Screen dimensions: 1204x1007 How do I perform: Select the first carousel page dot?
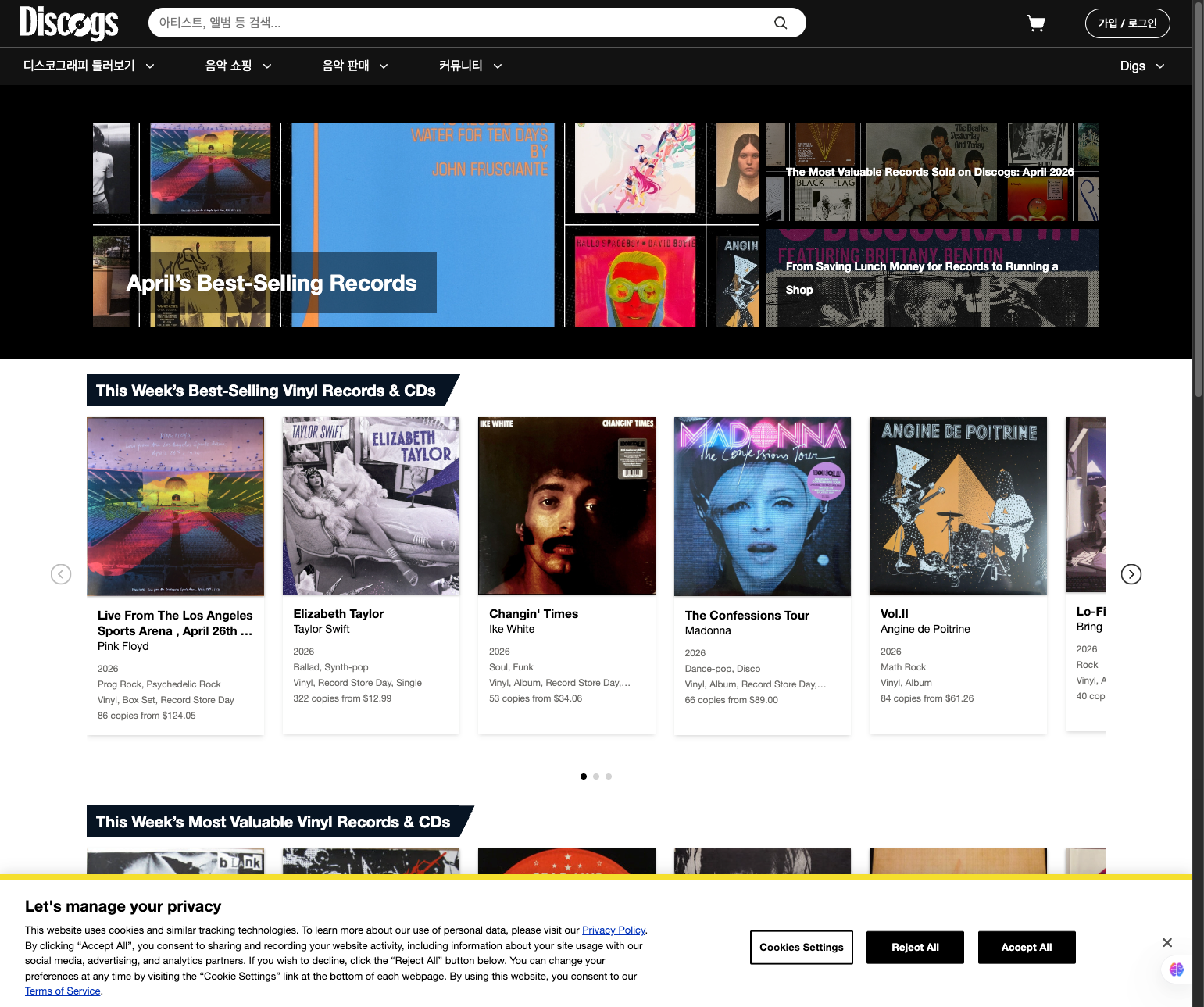click(584, 777)
